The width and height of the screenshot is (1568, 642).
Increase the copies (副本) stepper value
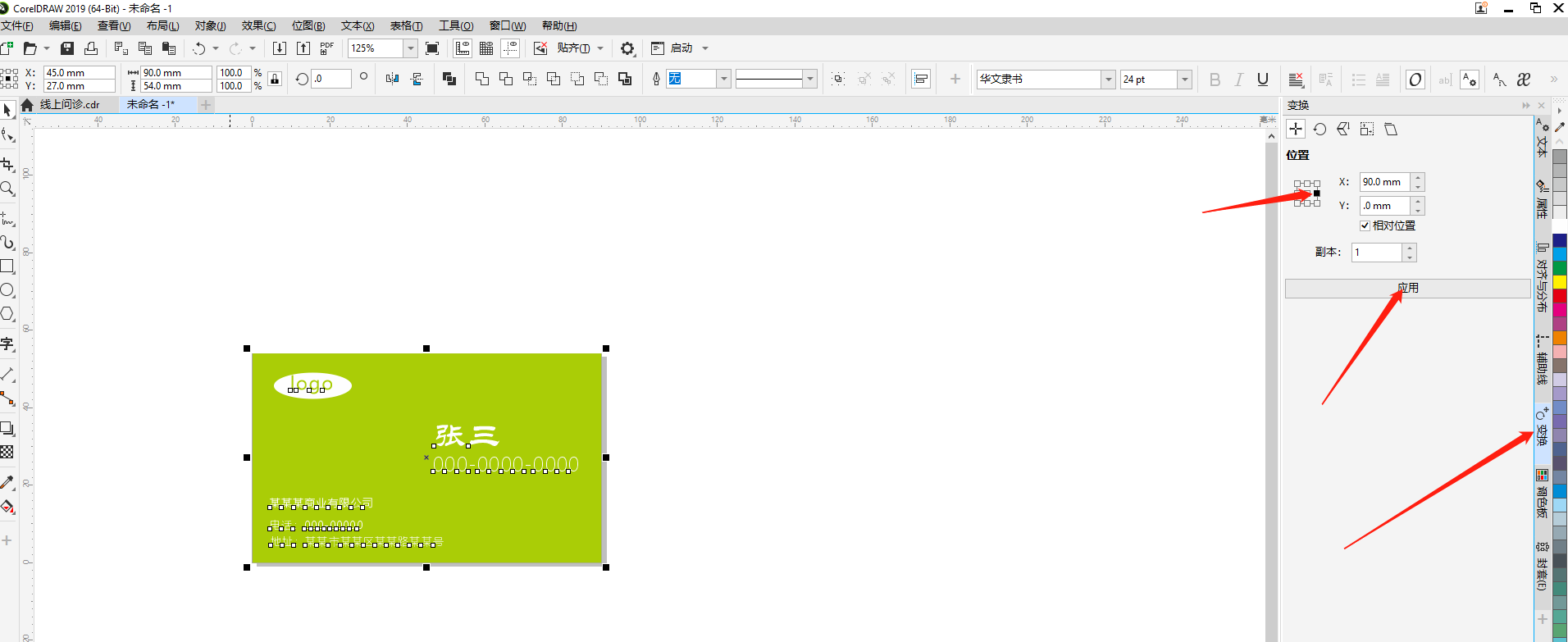(x=1410, y=248)
